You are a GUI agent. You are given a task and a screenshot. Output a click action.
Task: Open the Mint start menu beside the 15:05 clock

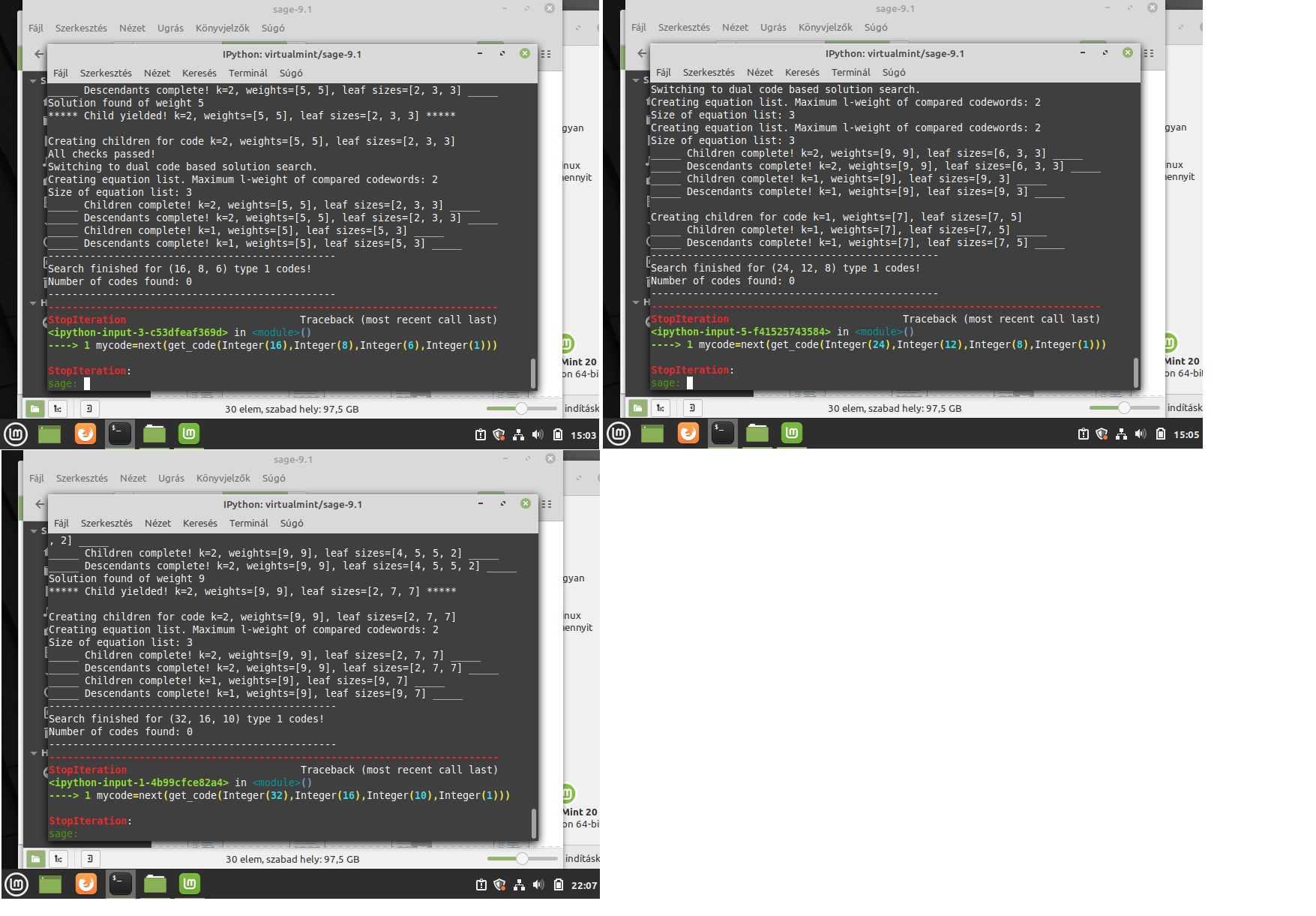point(619,434)
